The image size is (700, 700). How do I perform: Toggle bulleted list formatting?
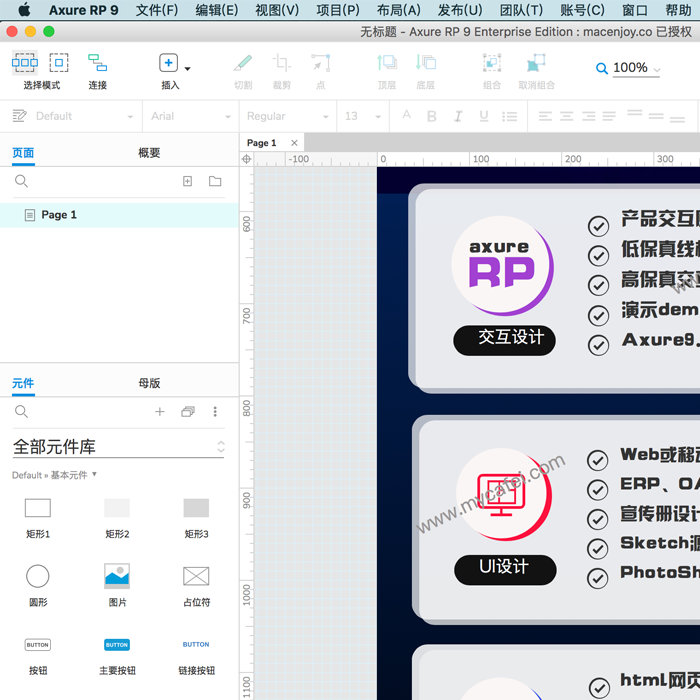click(509, 117)
